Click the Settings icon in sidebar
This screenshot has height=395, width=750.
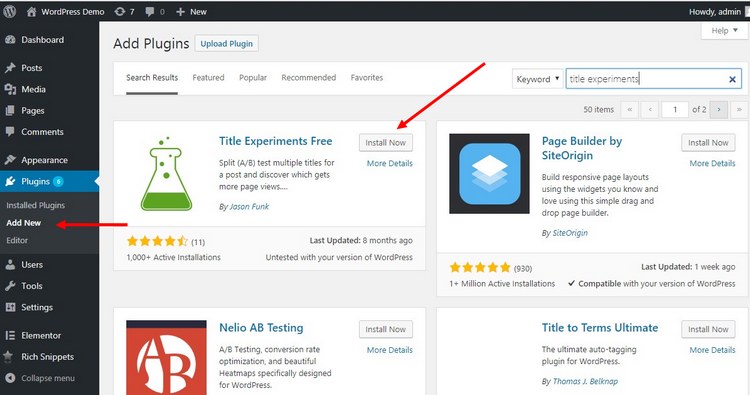pos(10,307)
